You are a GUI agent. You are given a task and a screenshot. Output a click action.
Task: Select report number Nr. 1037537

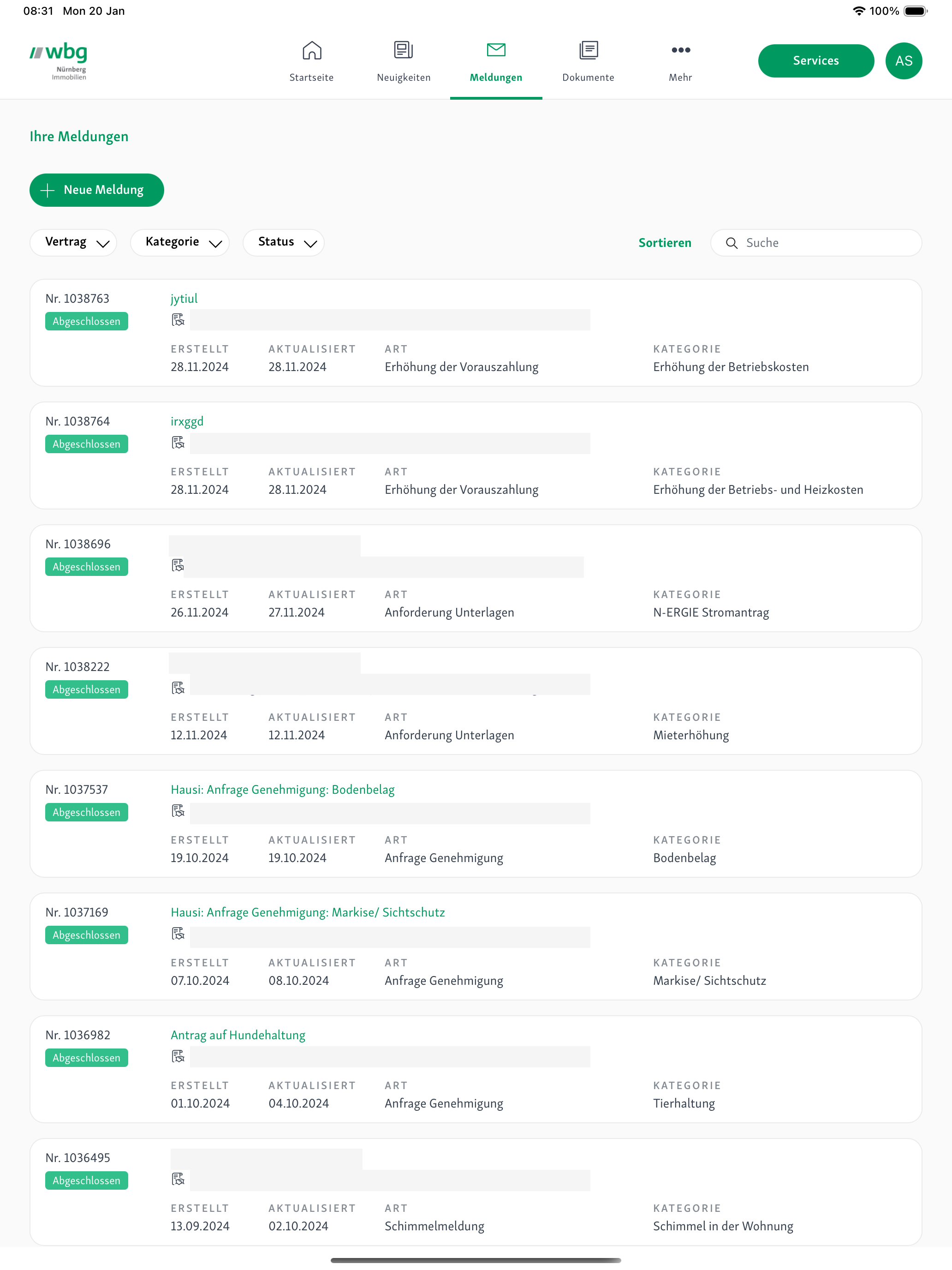pyautogui.click(x=77, y=790)
